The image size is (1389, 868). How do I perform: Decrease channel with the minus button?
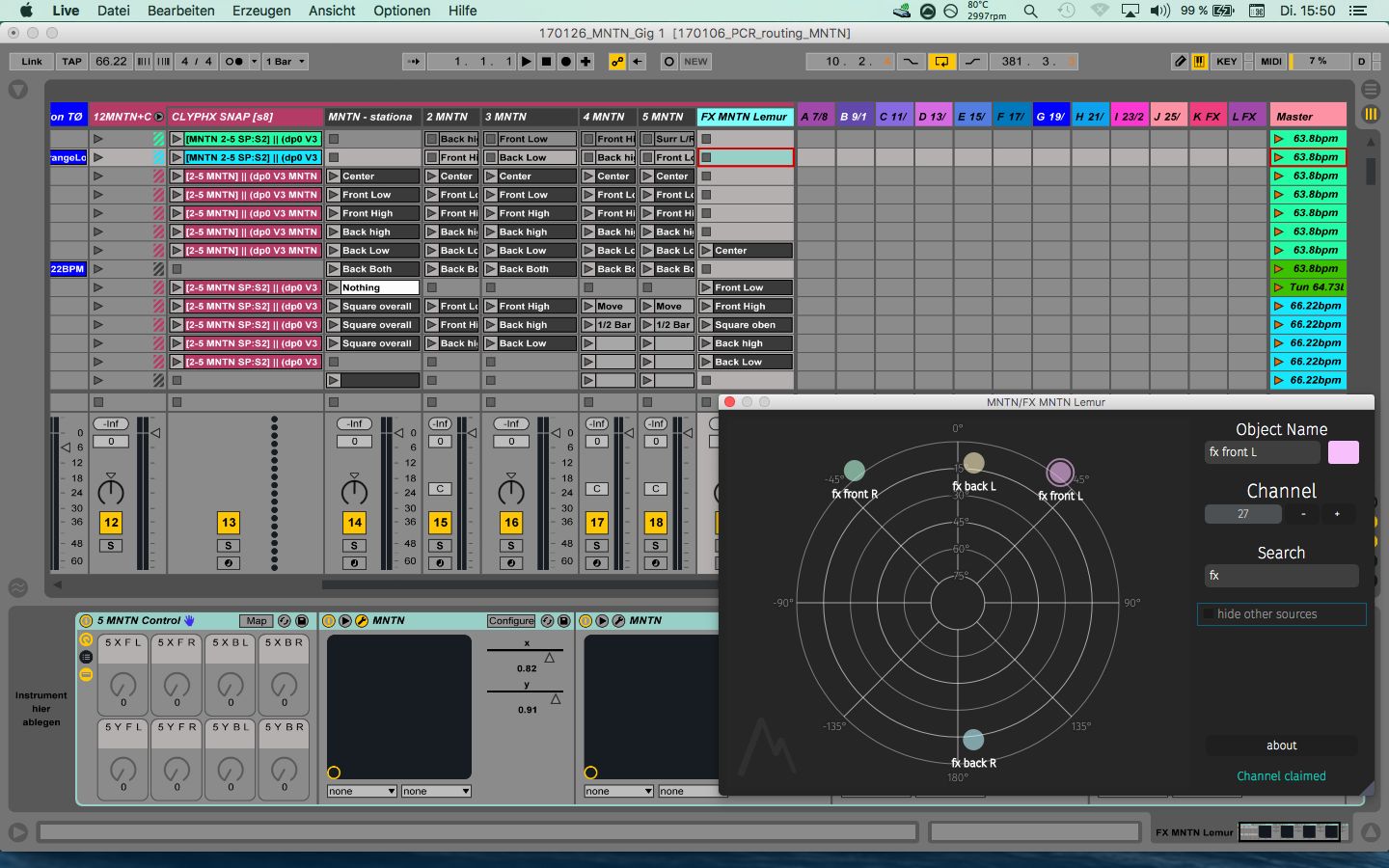[1303, 514]
